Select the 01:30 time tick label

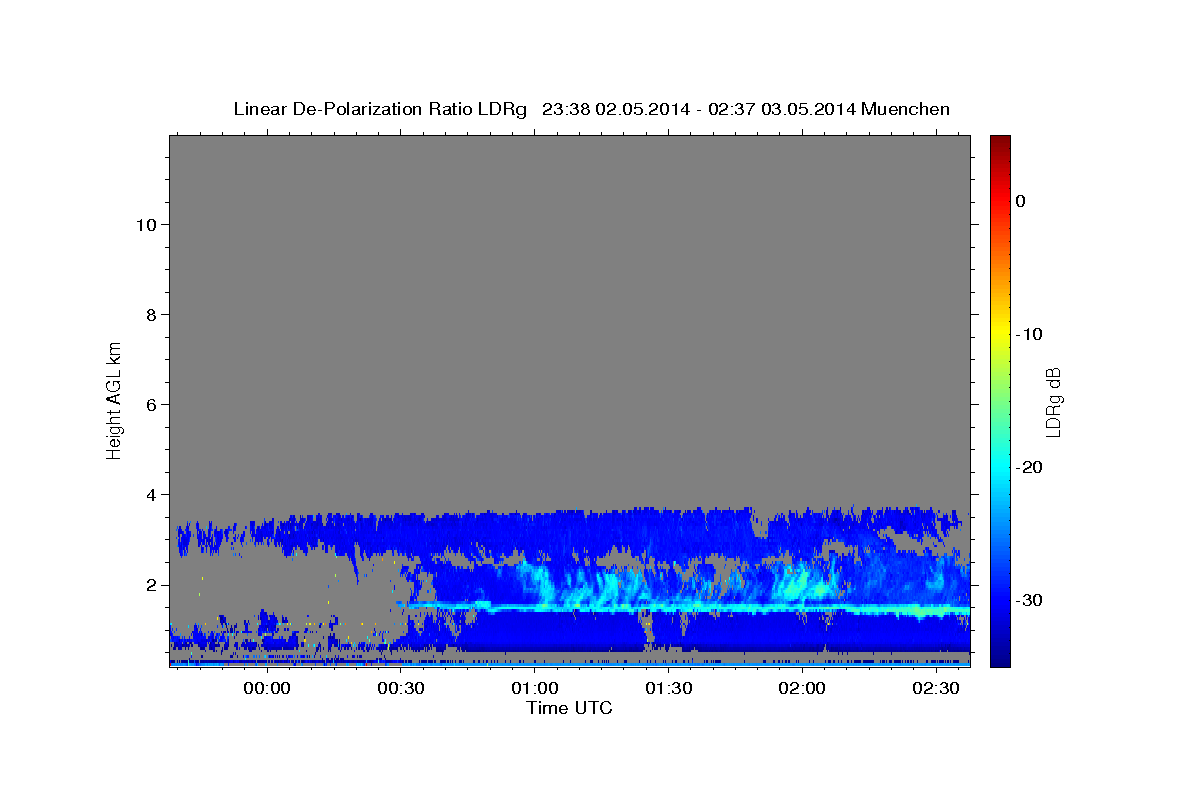pyautogui.click(x=668, y=689)
